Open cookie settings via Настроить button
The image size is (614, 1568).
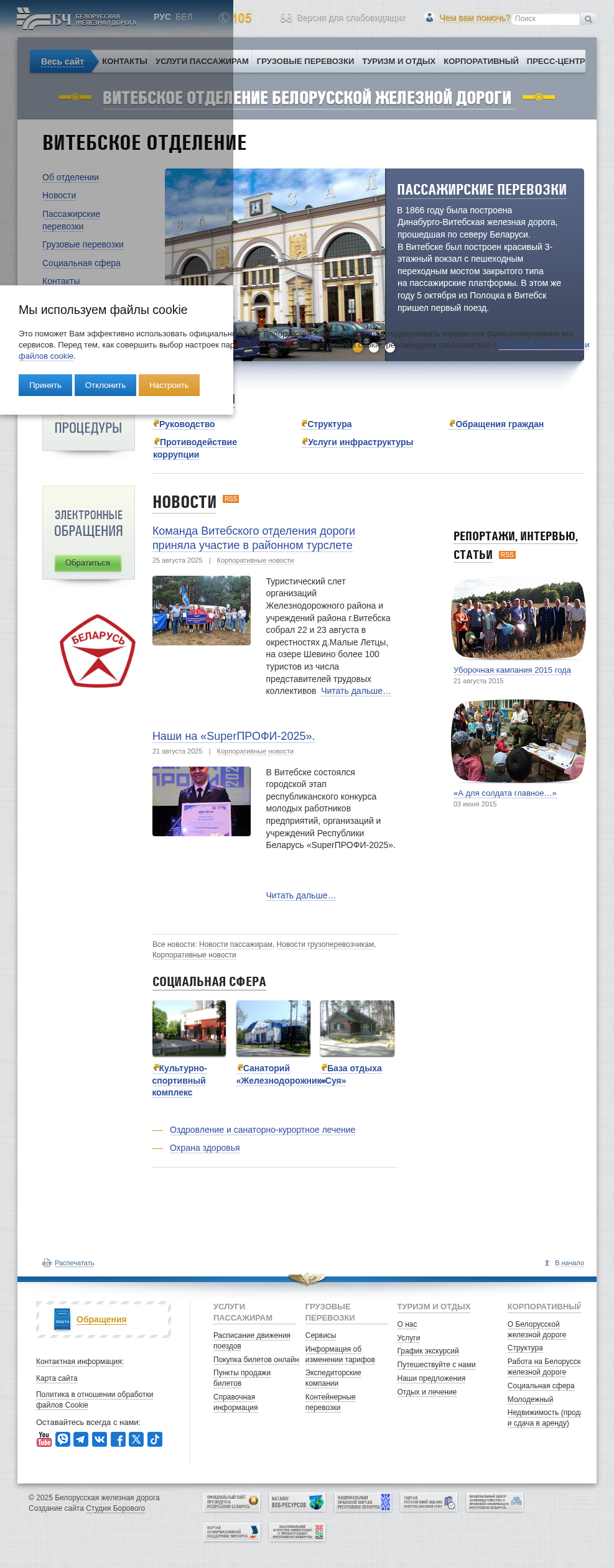coord(169,385)
